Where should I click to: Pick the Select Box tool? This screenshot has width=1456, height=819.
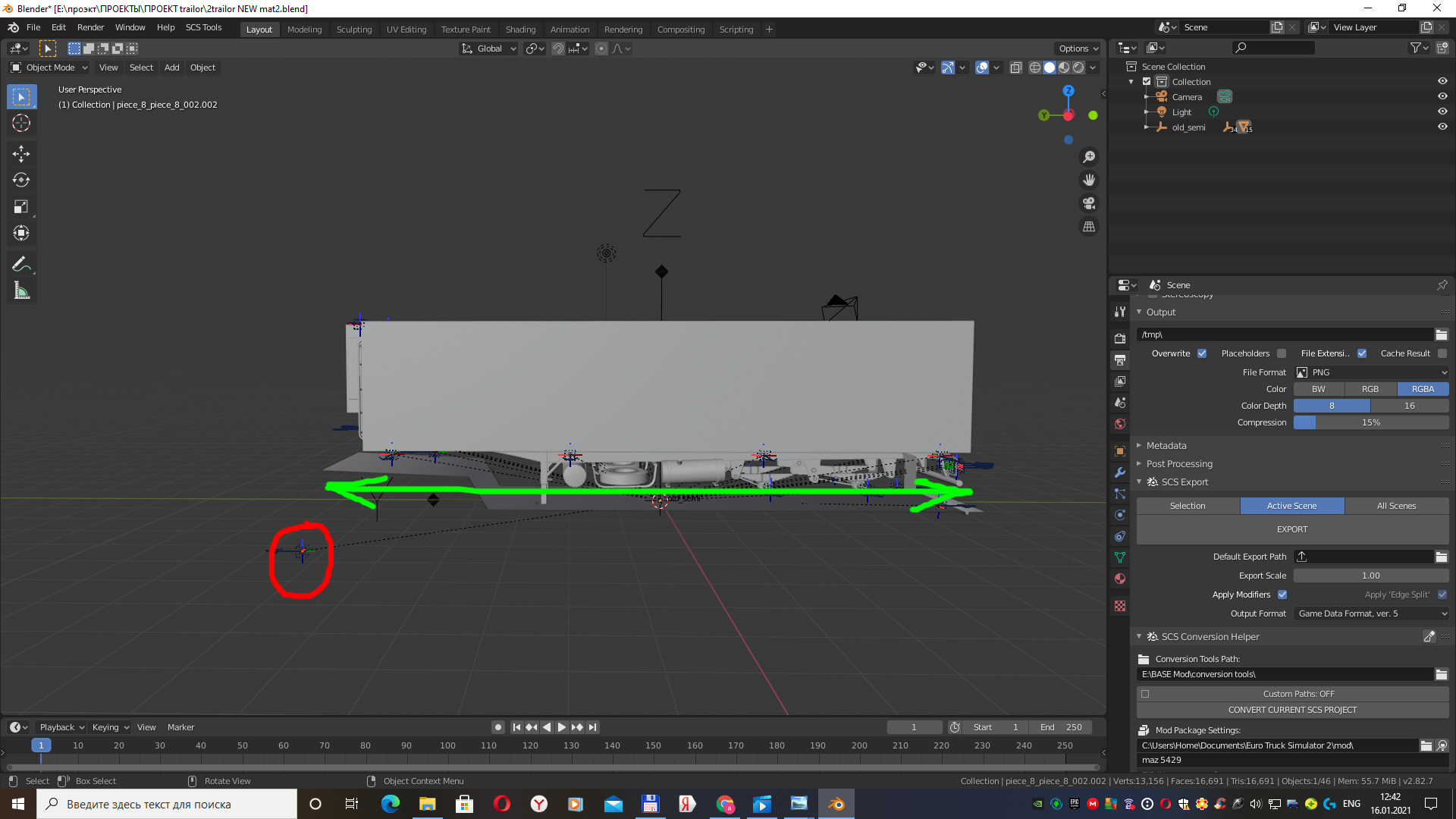(21, 96)
